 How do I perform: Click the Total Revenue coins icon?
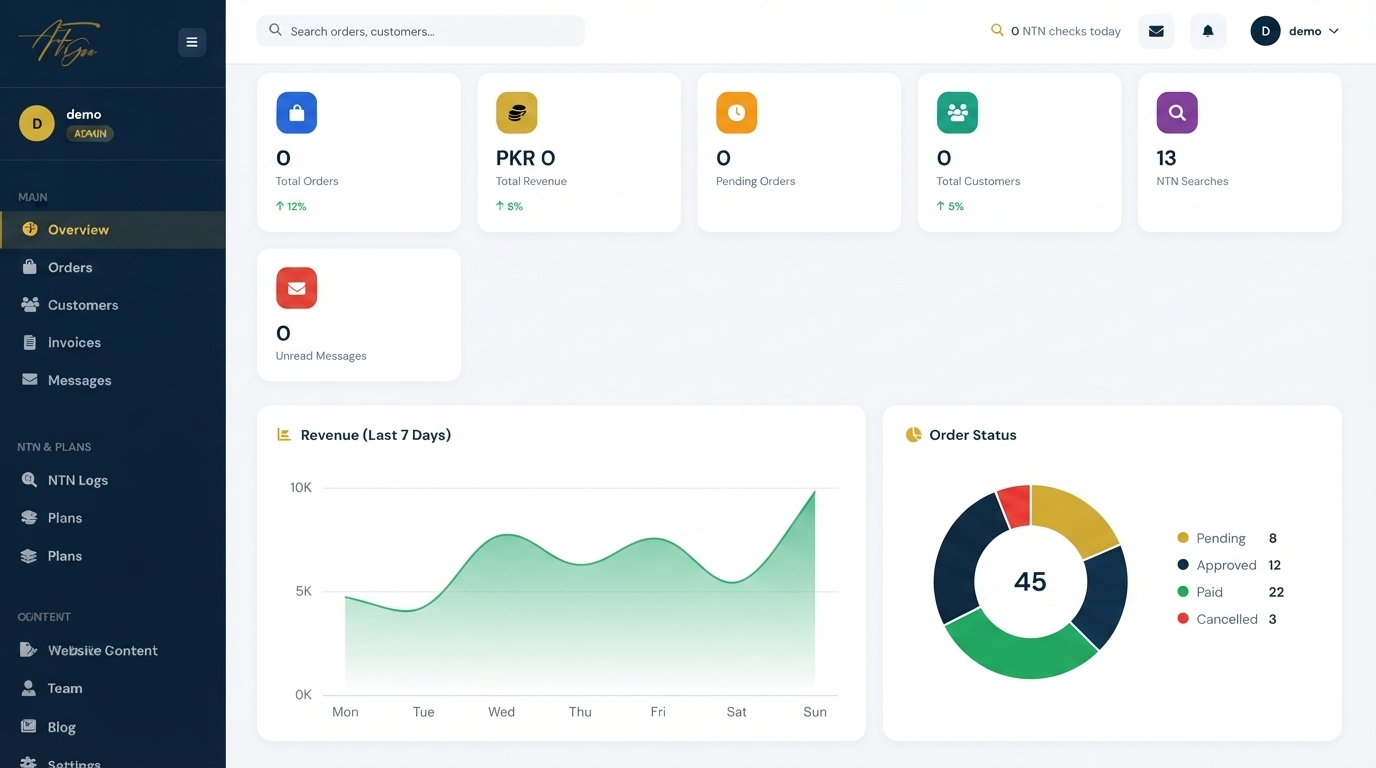pos(517,113)
